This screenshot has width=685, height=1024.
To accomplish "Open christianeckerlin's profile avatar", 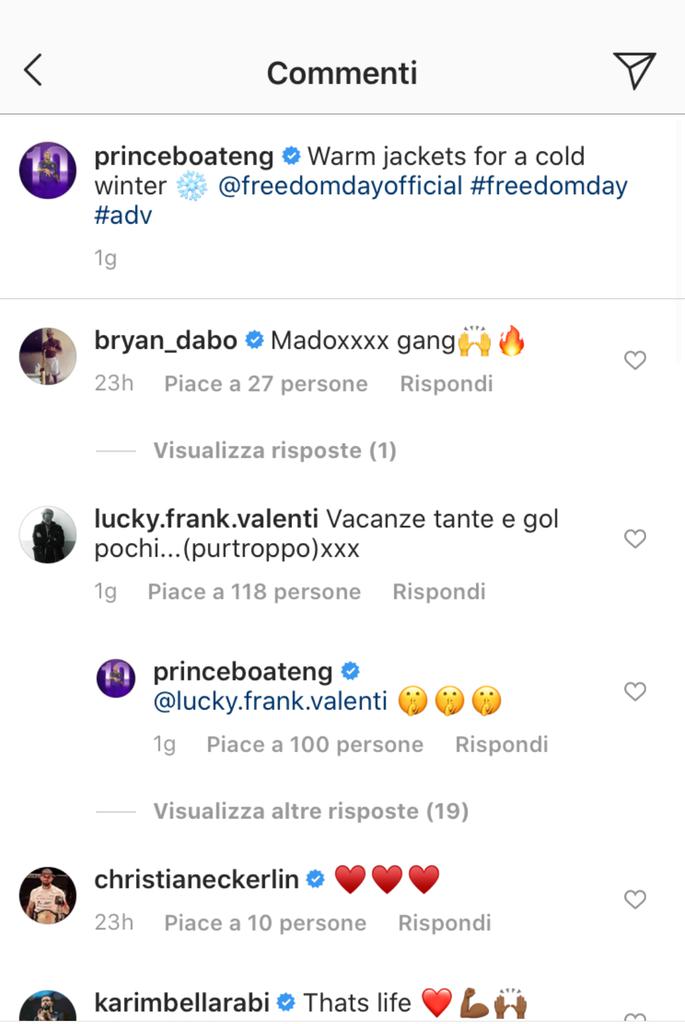I will click(x=48, y=895).
